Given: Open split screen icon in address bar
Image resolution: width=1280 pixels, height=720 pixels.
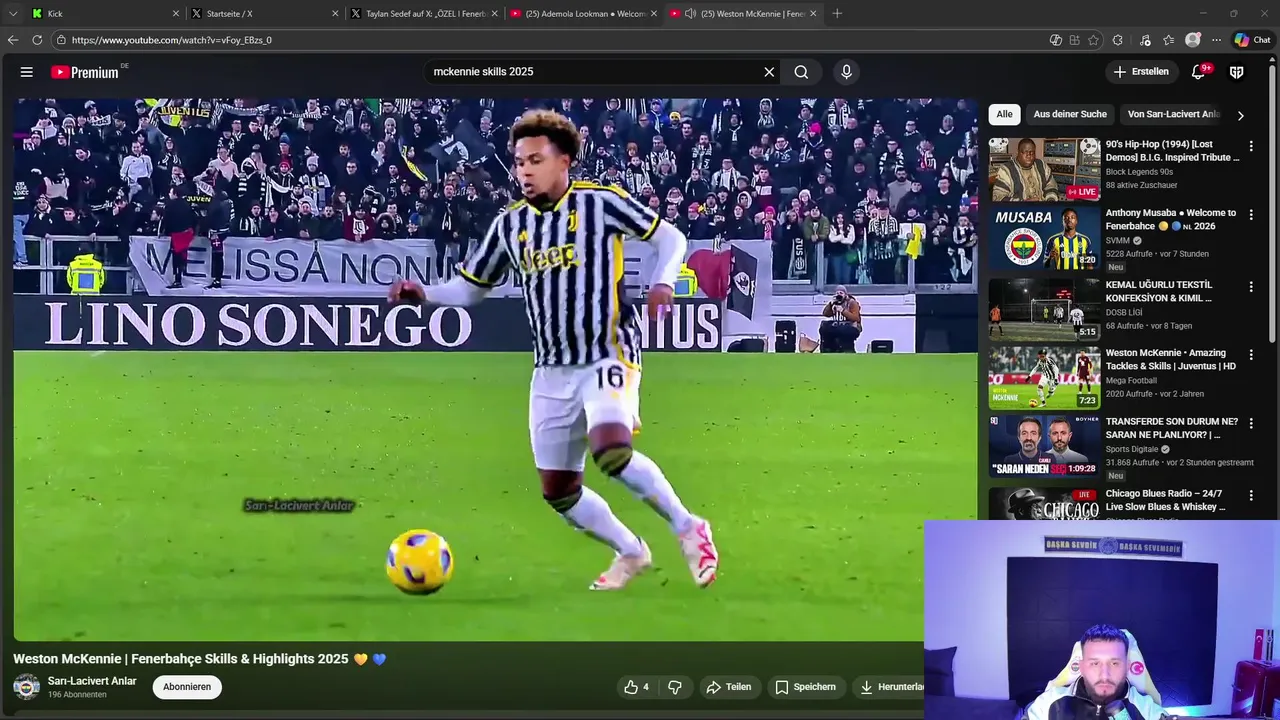Looking at the screenshot, I should click(x=1074, y=40).
